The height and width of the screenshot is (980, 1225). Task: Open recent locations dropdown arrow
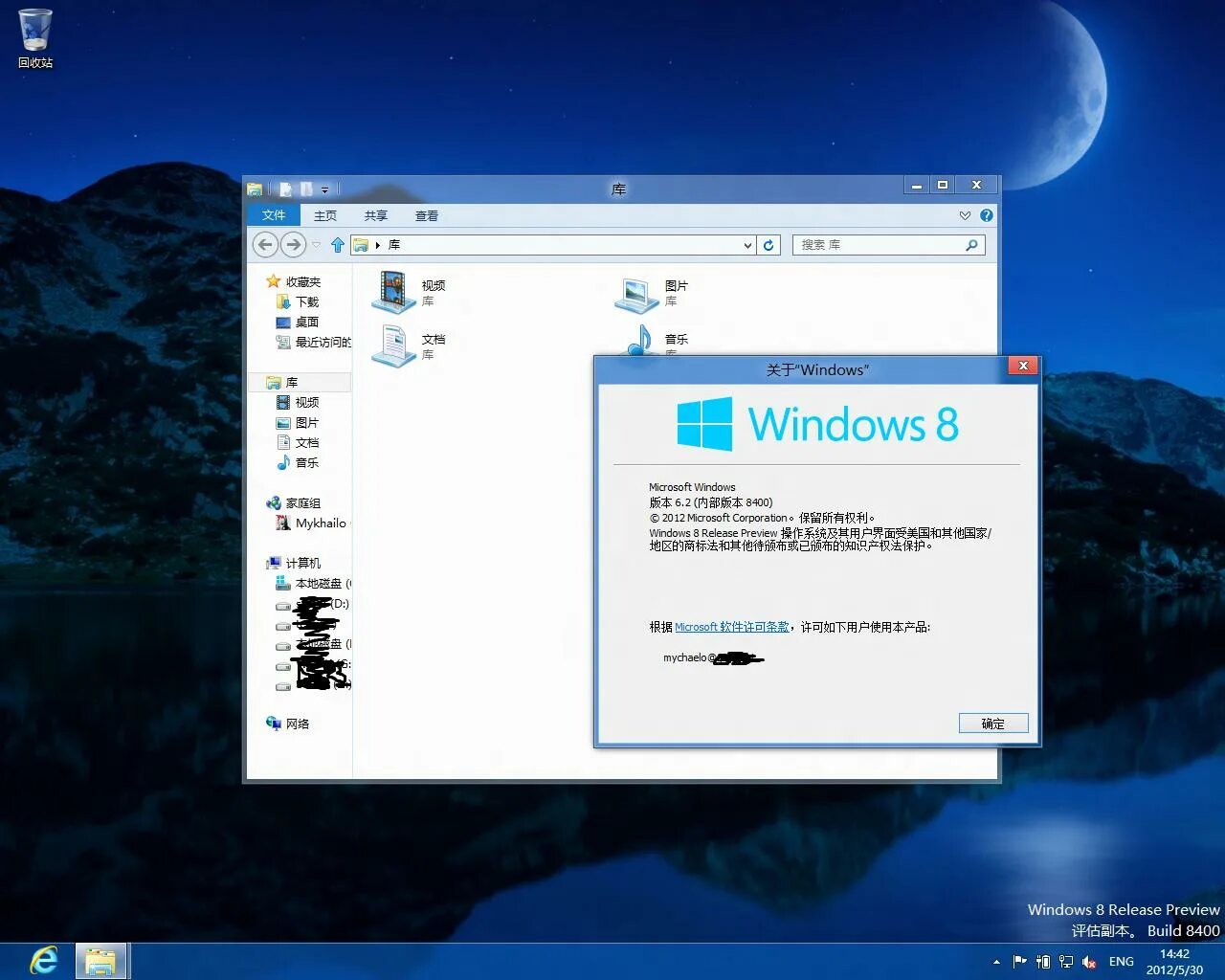pos(316,245)
